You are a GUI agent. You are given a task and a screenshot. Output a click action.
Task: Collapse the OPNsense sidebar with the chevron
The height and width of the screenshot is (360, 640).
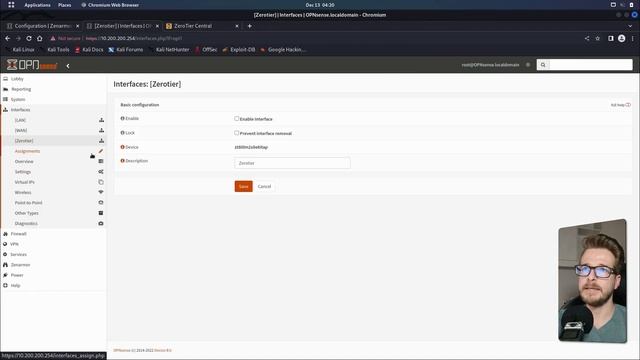(x=68, y=66)
